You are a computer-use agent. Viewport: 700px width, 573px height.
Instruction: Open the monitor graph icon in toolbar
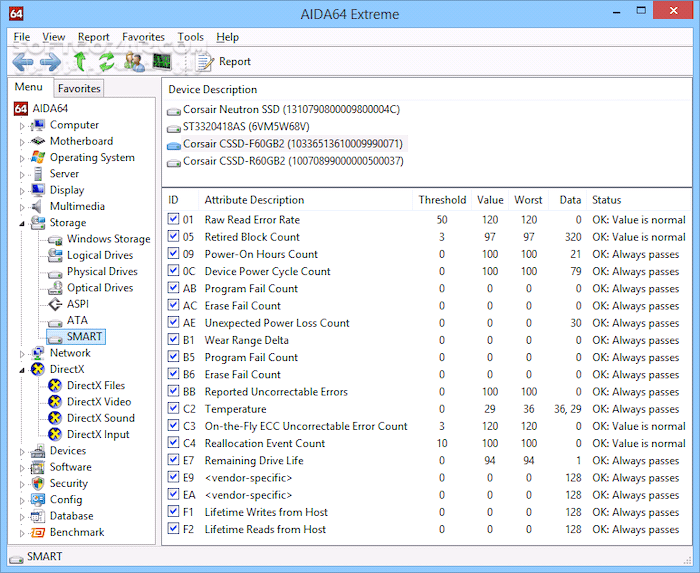[161, 62]
